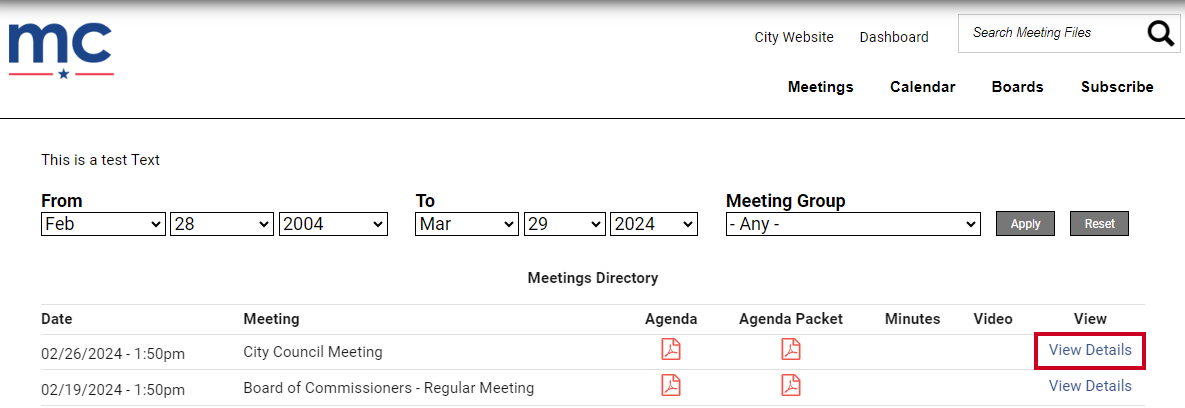Open Board of Commissioners agenda PDF
1185x408 pixels.
[x=671, y=385]
